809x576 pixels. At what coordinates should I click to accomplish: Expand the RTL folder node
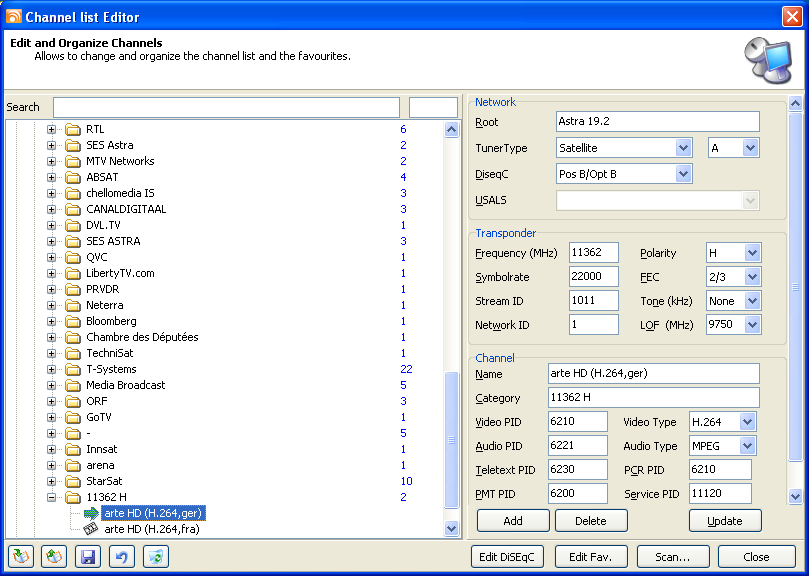[52, 129]
